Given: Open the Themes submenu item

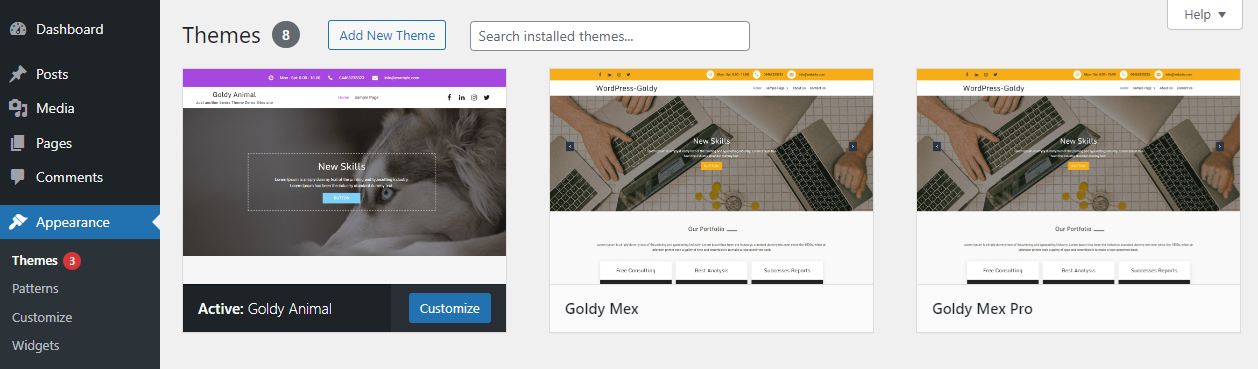Looking at the screenshot, I should click(35, 261).
